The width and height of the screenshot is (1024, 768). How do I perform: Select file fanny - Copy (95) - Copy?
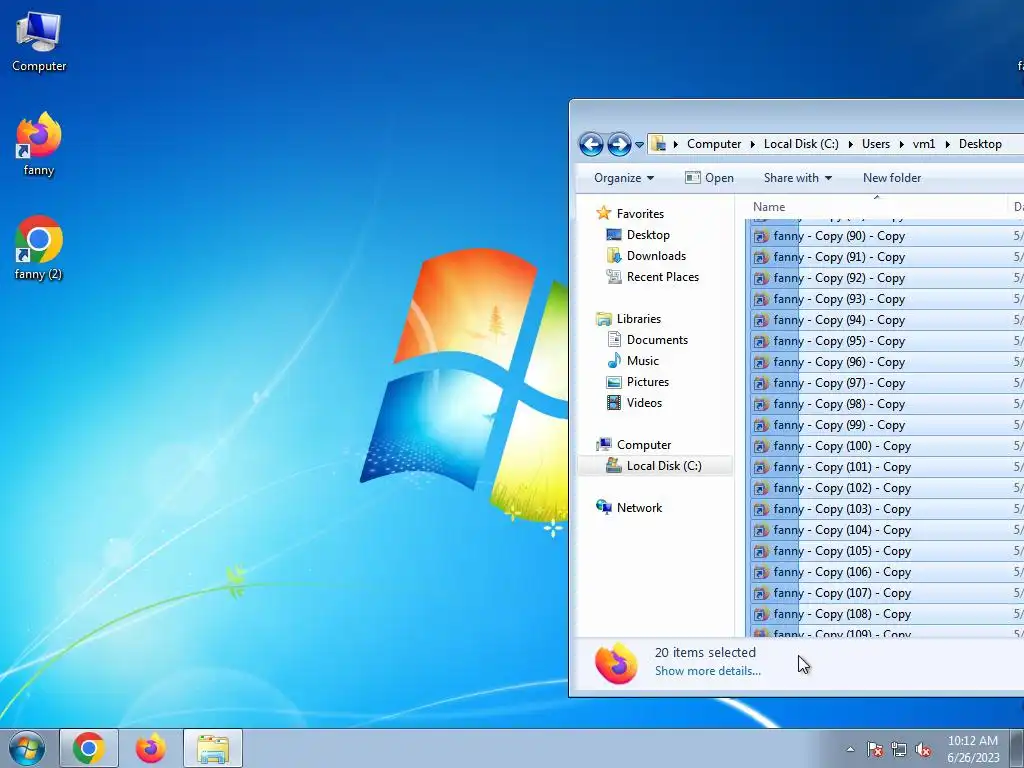coord(887,341)
